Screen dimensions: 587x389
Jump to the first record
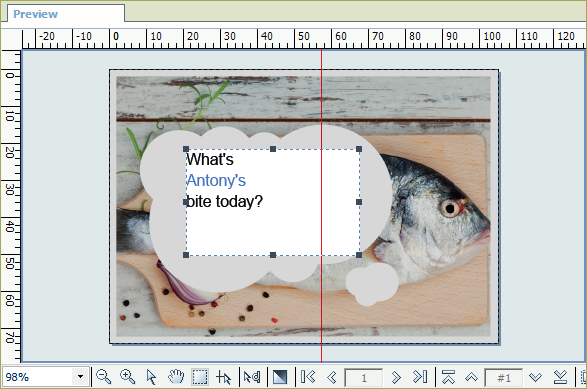[448, 377]
